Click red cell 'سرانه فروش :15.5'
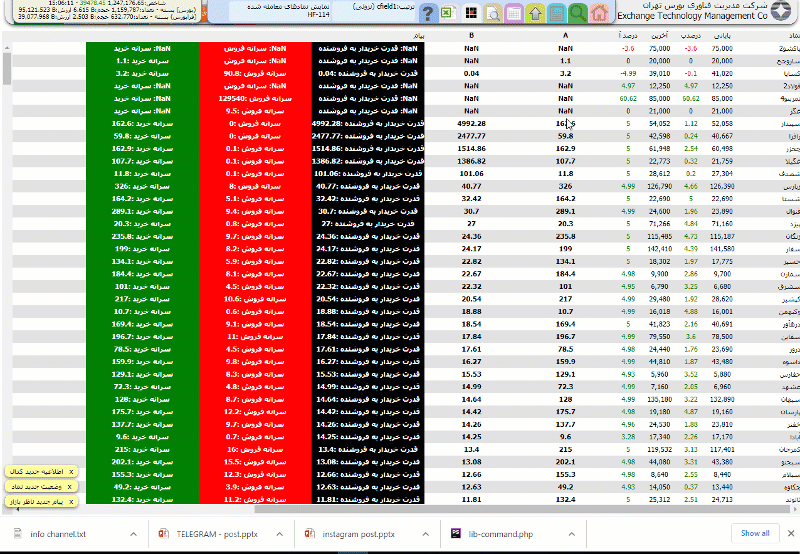Image resolution: width=800 pixels, height=554 pixels. click(255, 462)
